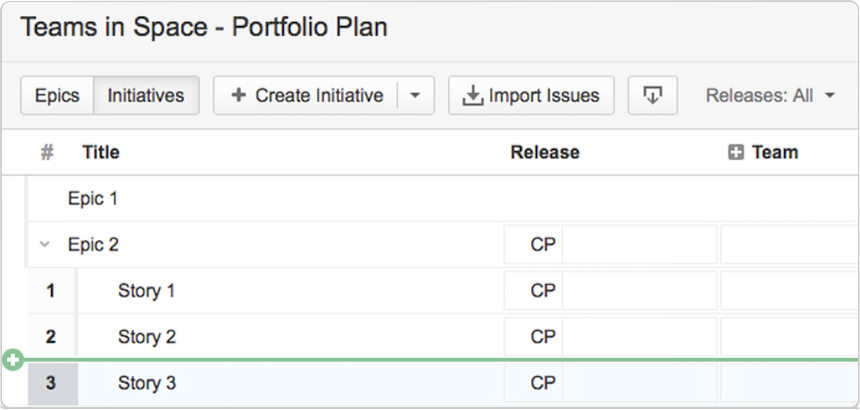
Task: Select the Story 2 row title
Action: (x=147, y=337)
